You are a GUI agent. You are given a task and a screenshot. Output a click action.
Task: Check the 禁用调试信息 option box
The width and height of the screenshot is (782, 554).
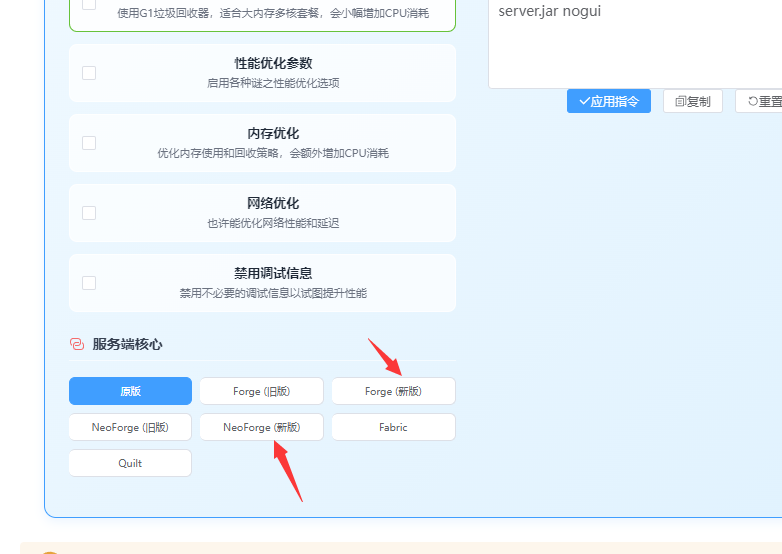pyautogui.click(x=89, y=283)
